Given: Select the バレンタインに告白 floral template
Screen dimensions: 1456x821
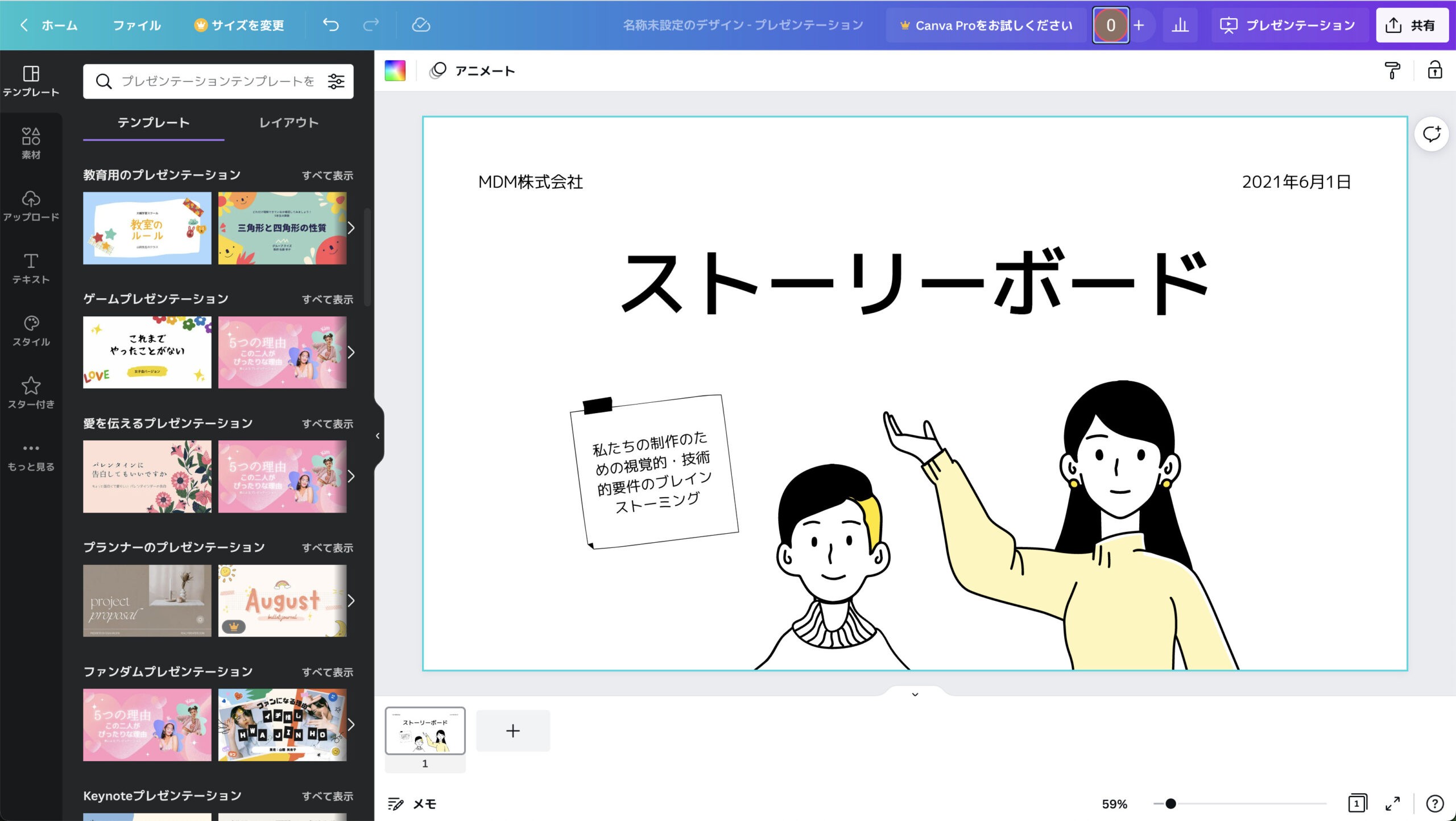Looking at the screenshot, I should (147, 477).
